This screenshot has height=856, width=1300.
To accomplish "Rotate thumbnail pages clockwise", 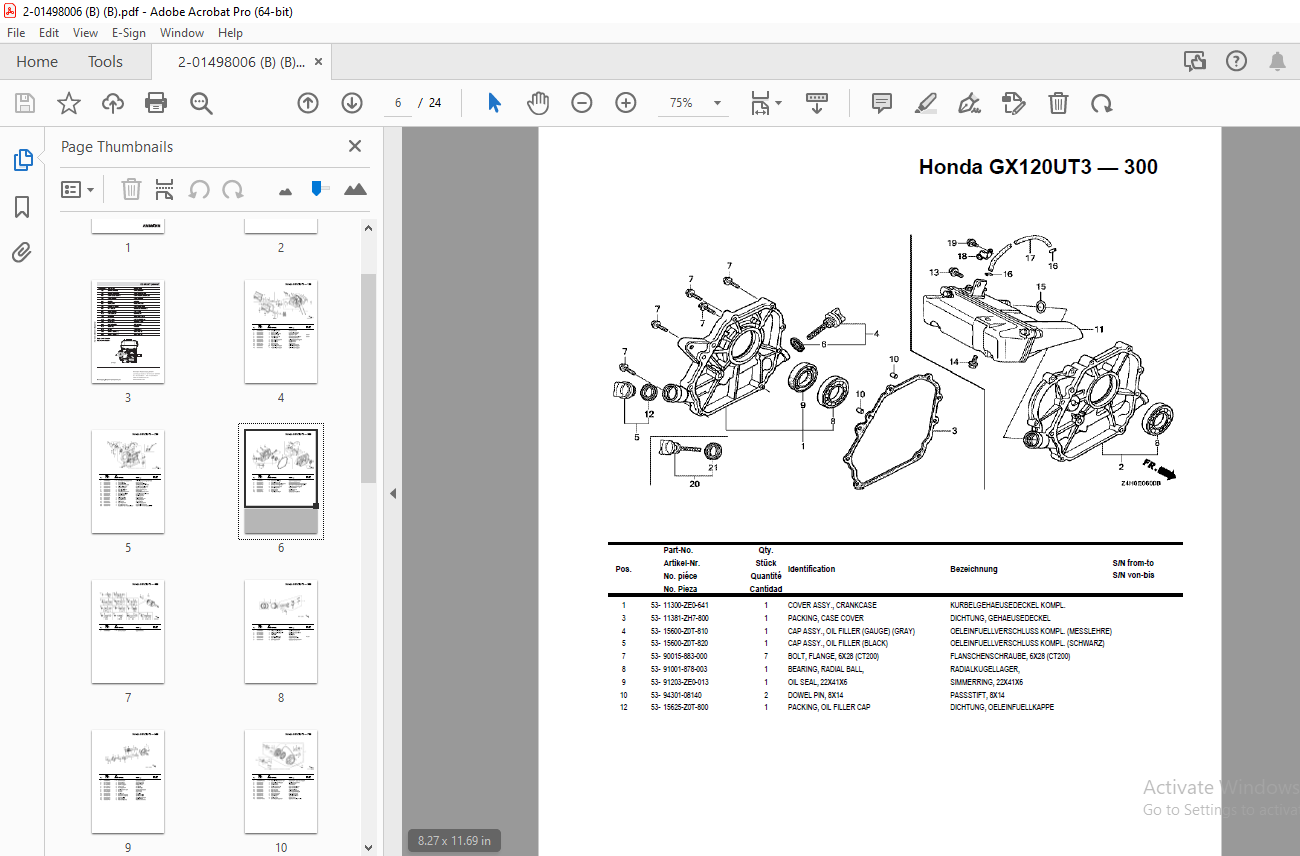I will click(x=233, y=189).
